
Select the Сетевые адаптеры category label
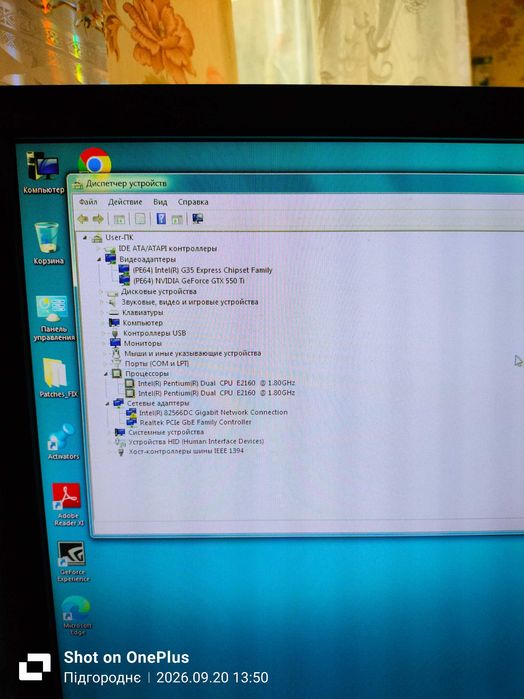coord(158,403)
